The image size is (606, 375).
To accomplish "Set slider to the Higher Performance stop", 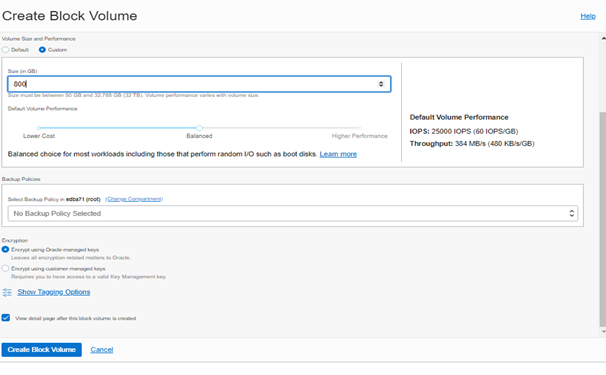I will tap(359, 128).
